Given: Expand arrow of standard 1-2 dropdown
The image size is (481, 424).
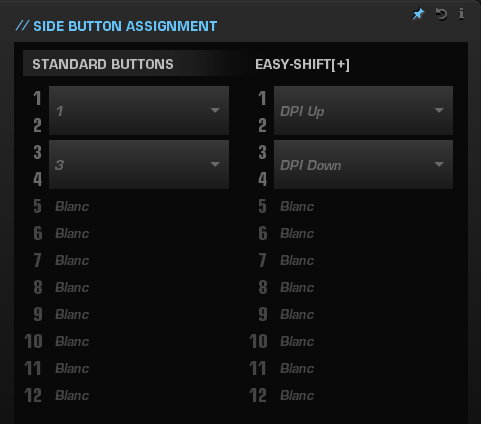Looking at the screenshot, I should pyautogui.click(x=215, y=110).
